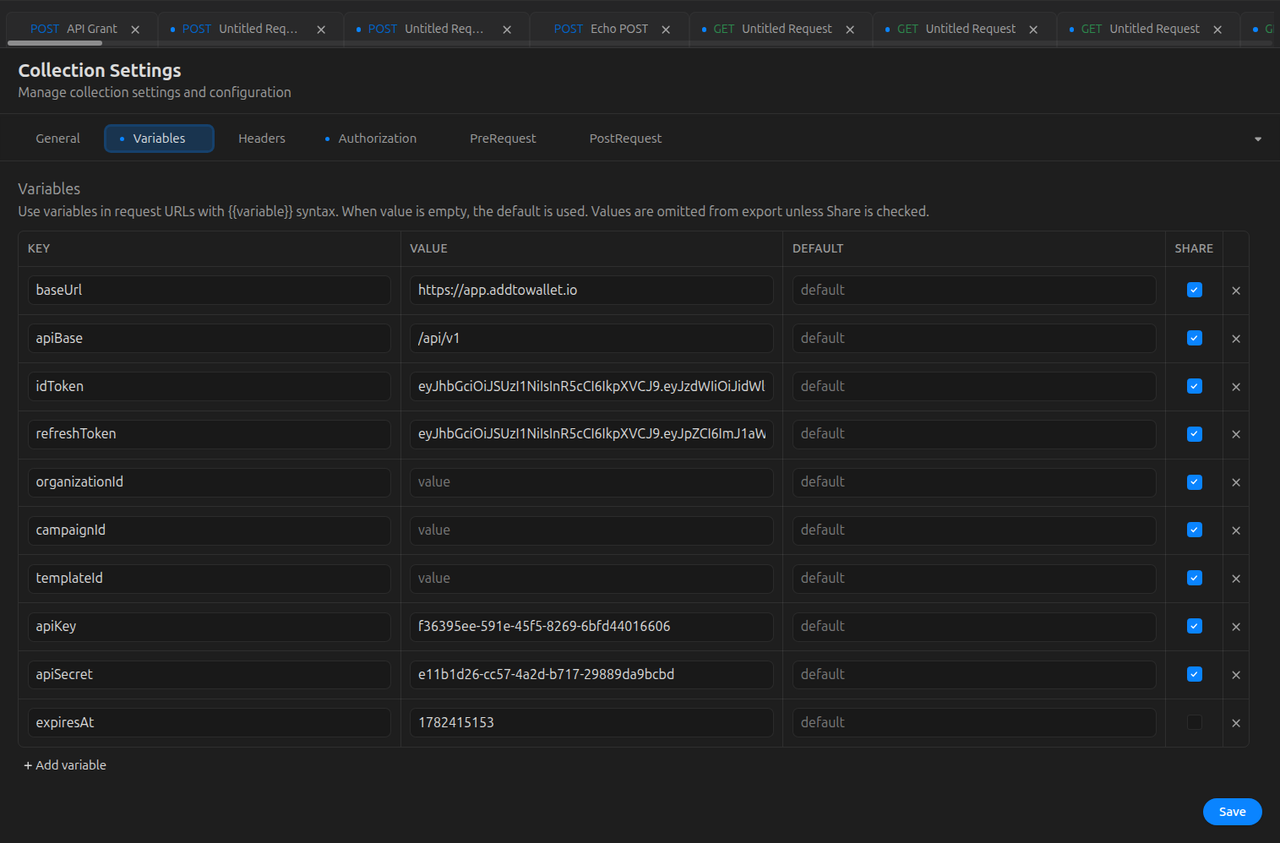This screenshot has height=843, width=1280.
Task: Click the expiresAt value 1782415153
Action: click(592, 722)
